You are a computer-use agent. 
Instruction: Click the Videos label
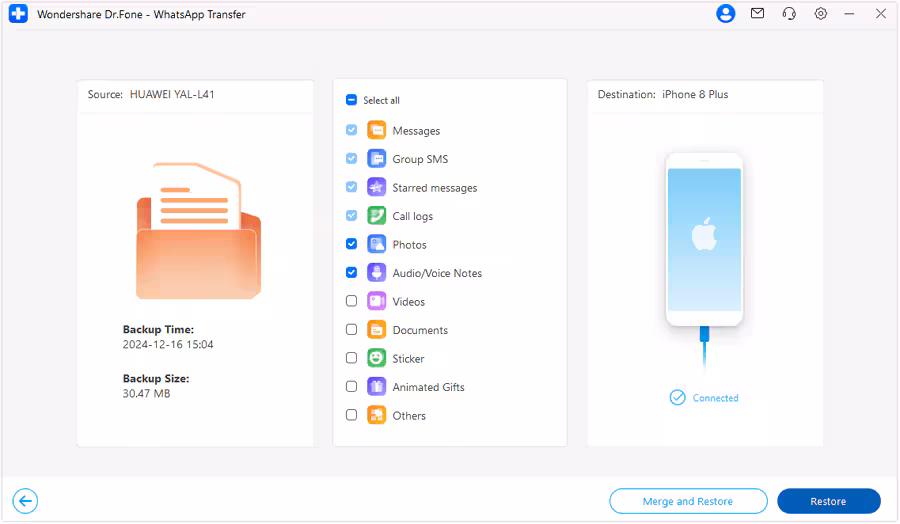tap(409, 301)
